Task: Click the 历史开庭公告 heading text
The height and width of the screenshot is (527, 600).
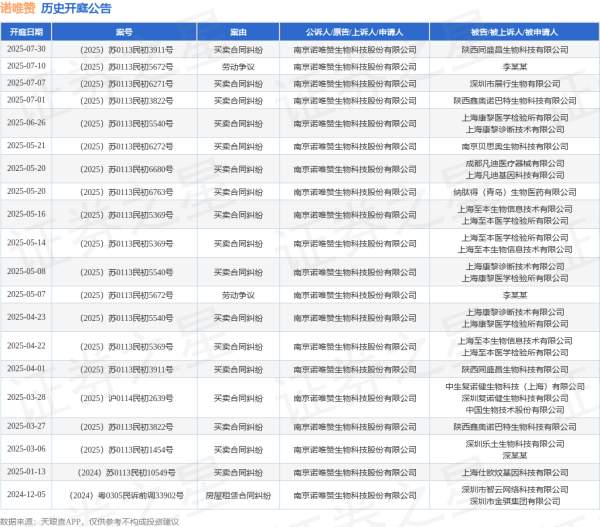Action: point(77,9)
